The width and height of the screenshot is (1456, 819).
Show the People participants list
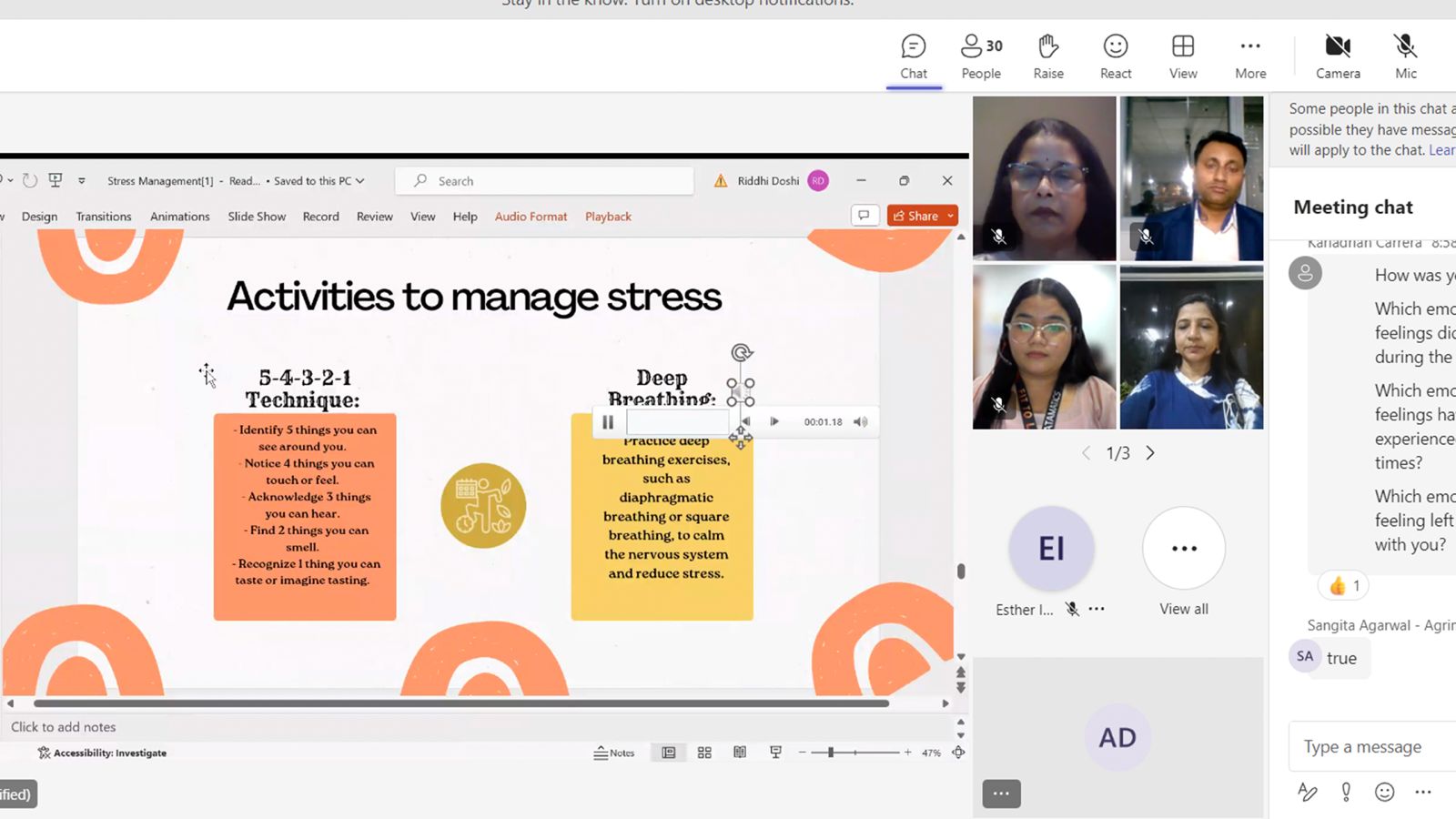tap(980, 56)
